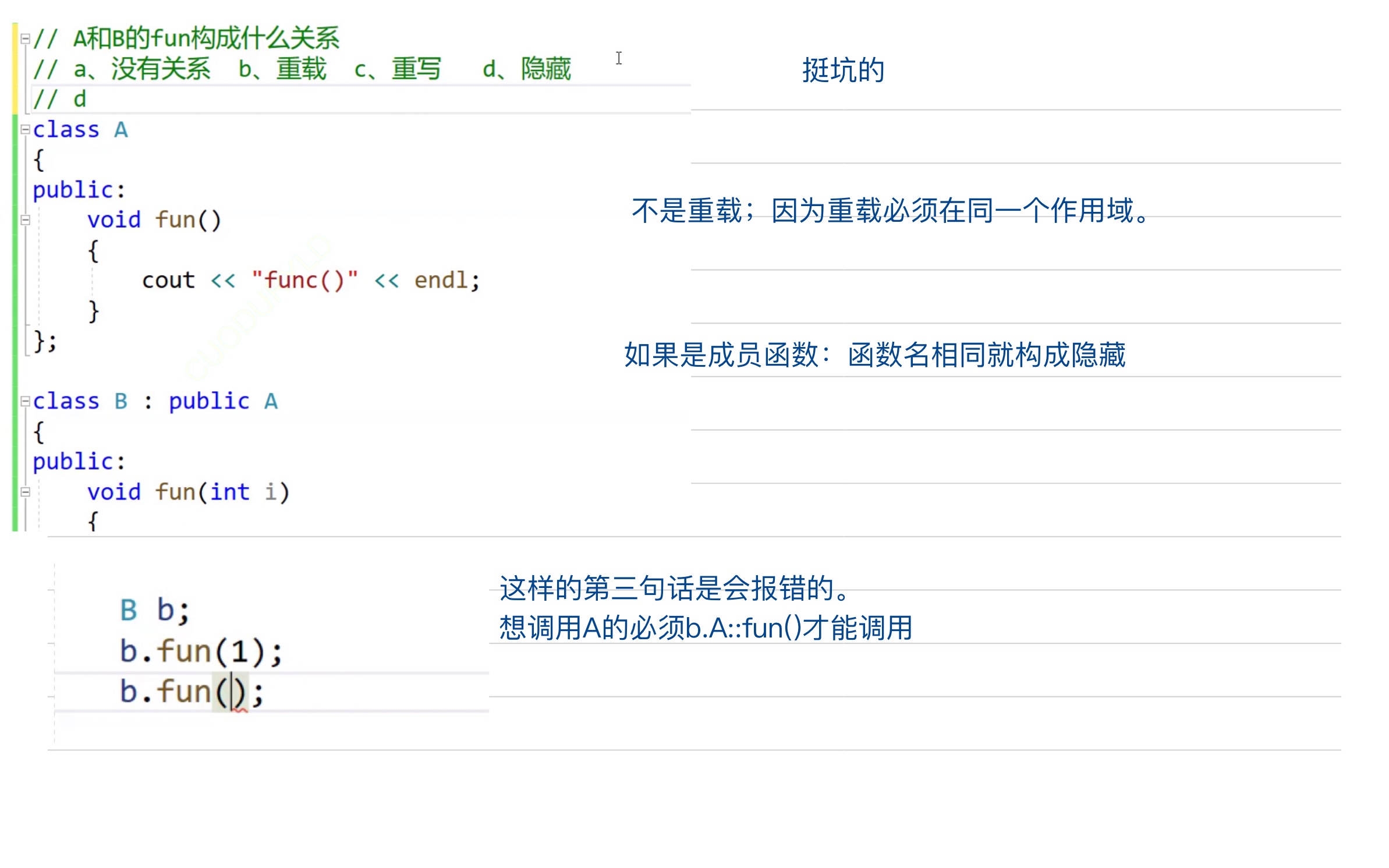Image resolution: width=1389 pixels, height=868 pixels.
Task: Fold the void fun() method in class A
Action: click(x=25, y=220)
